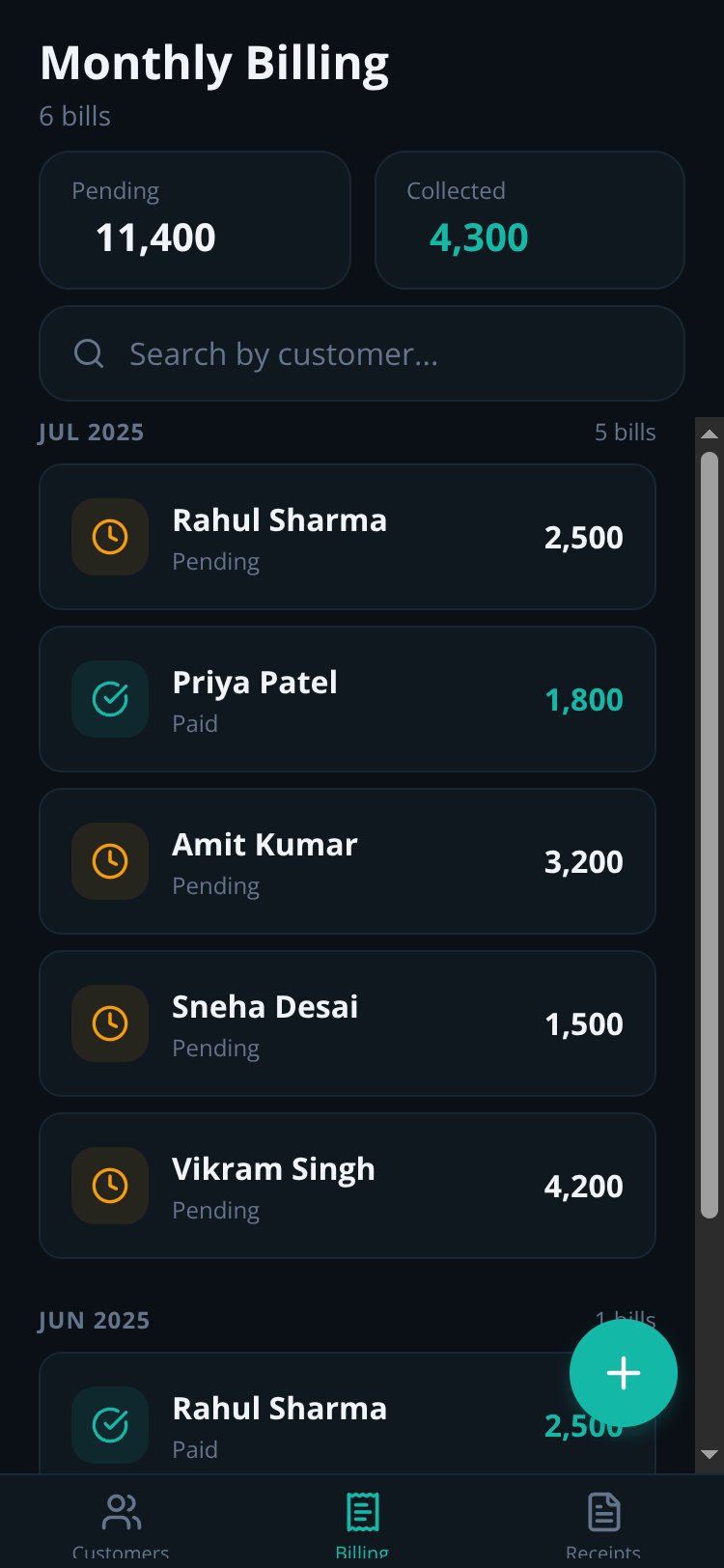724x1568 pixels.
Task: Tap the paid checkmark on June Rahul Sharma bill
Action: 110,1425
